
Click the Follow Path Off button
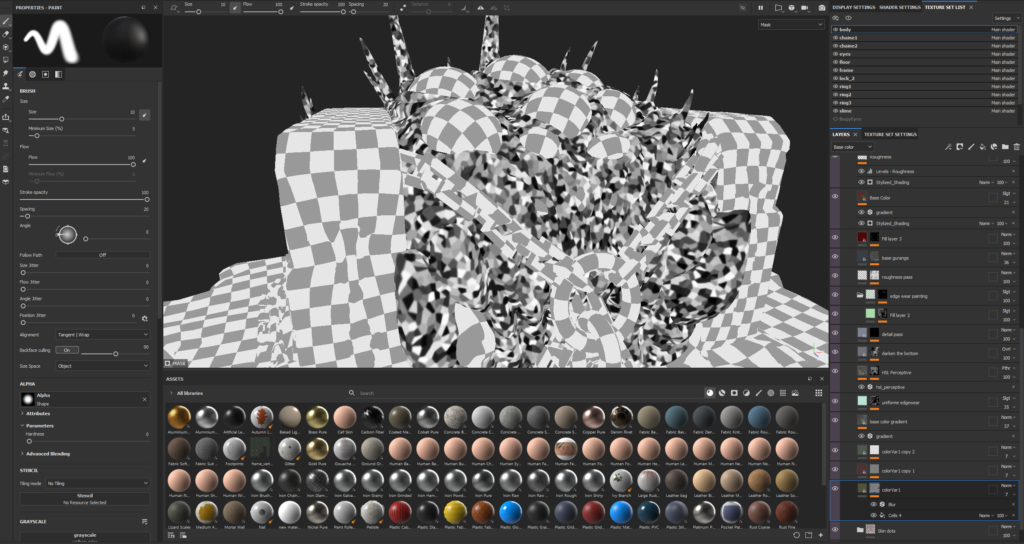(103, 255)
